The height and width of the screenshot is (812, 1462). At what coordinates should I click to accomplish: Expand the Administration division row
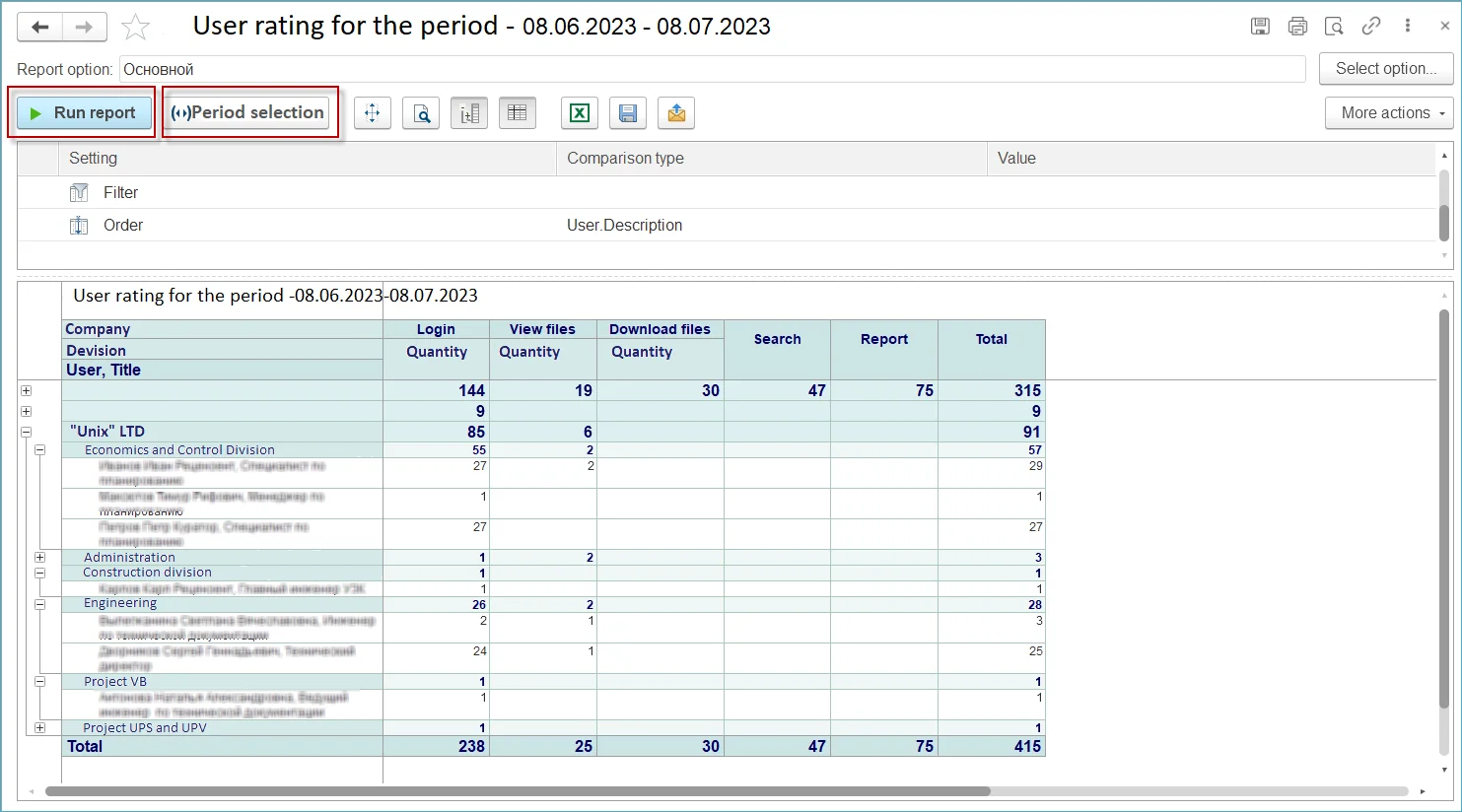[40, 558]
